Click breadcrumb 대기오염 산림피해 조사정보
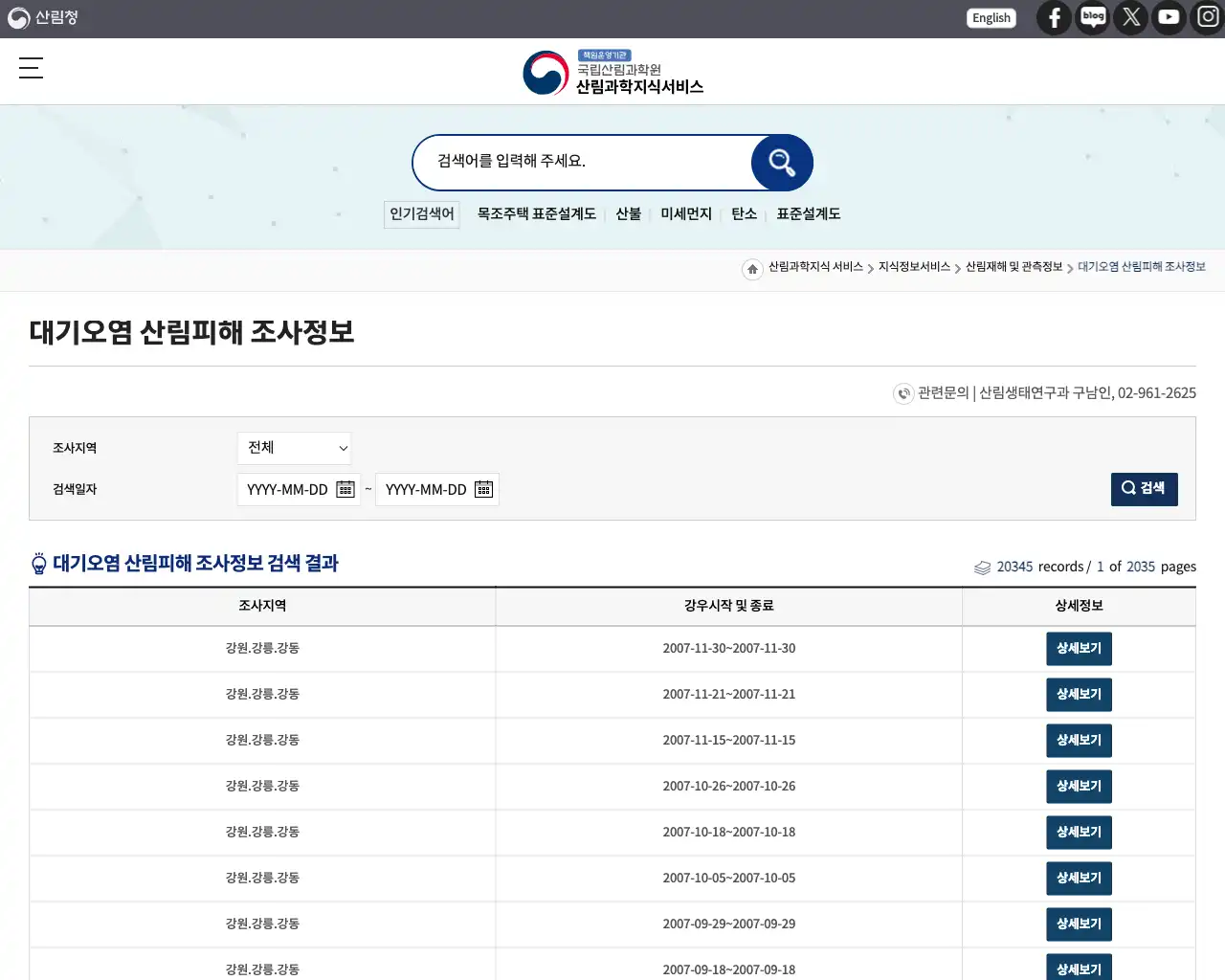 [x=1142, y=267]
